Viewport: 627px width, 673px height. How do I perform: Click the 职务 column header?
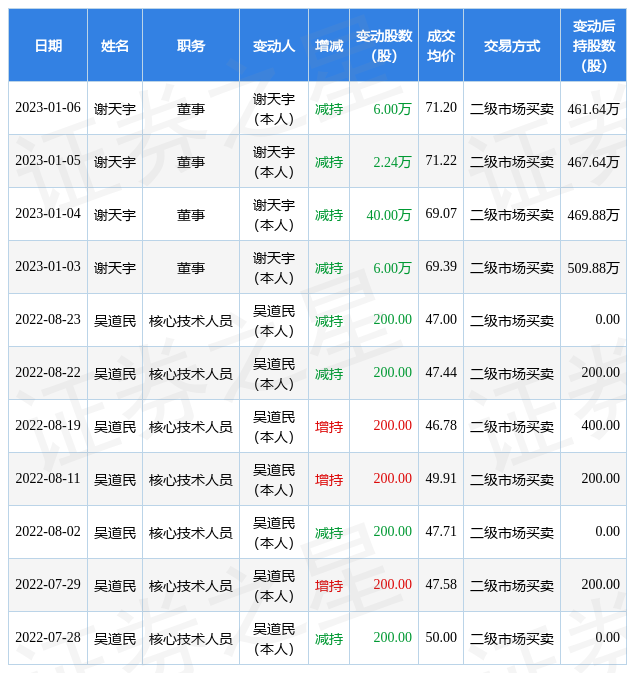(191, 45)
